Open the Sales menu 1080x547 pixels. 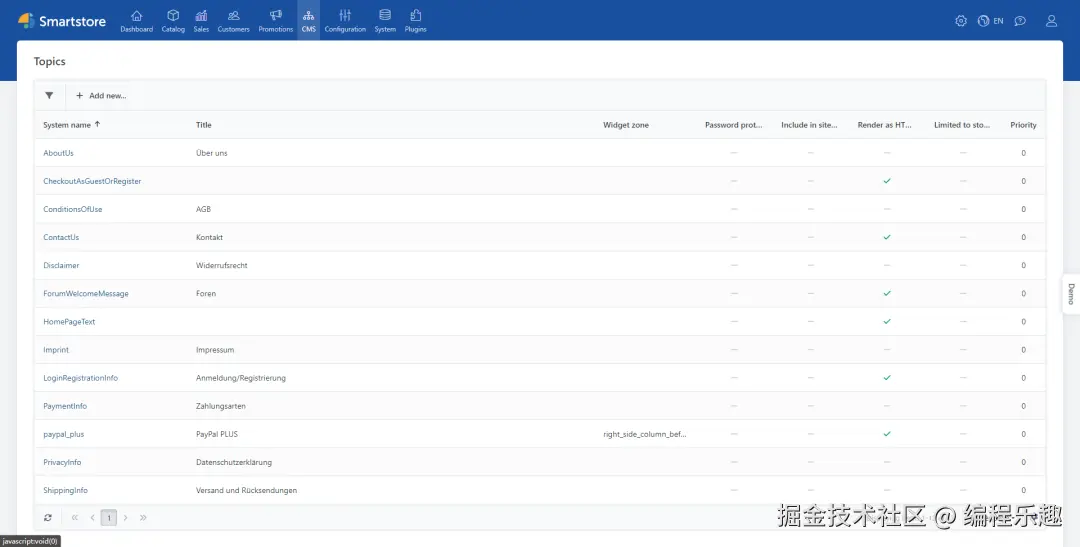click(201, 21)
